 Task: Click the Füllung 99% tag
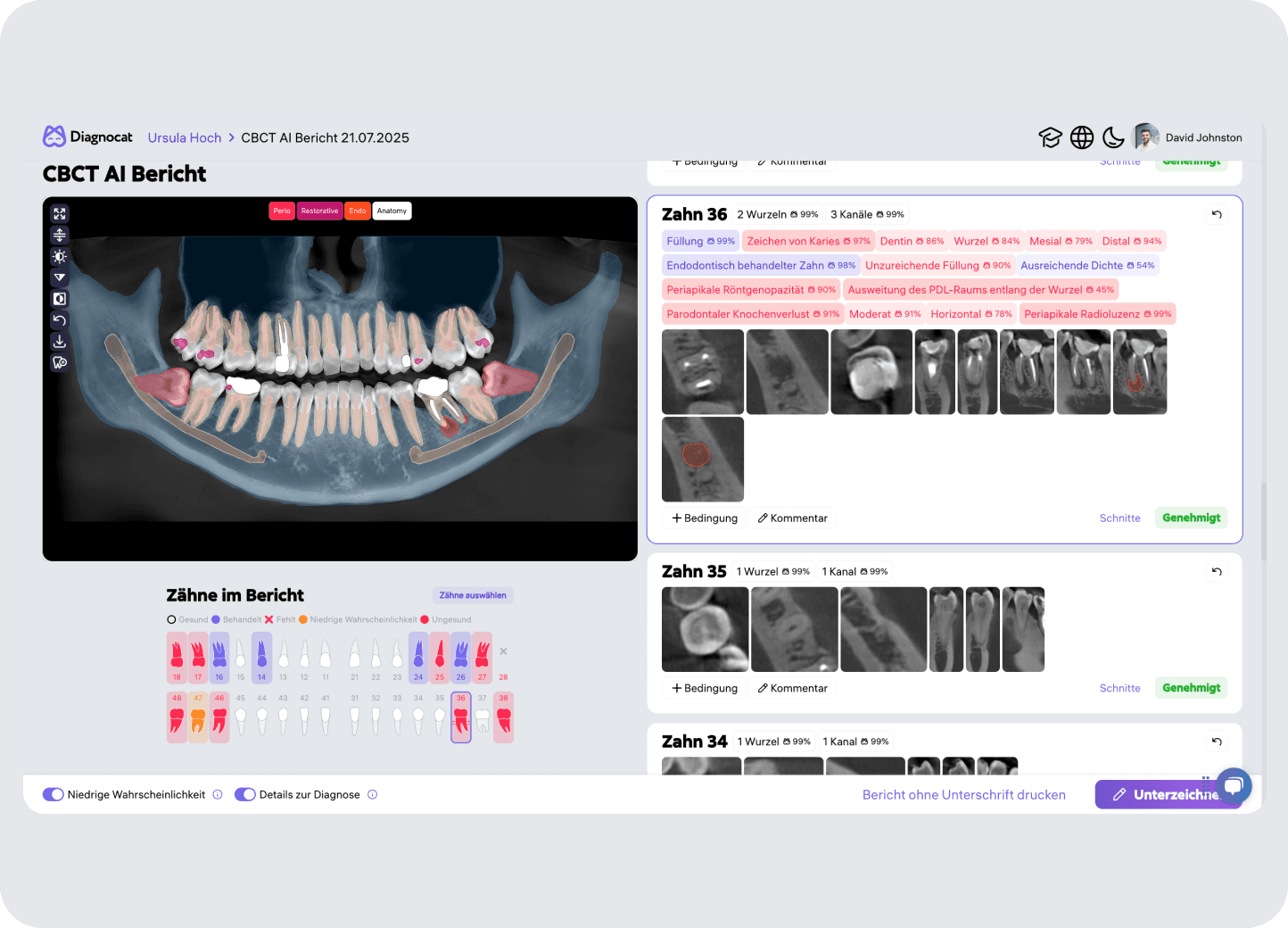[700, 241]
